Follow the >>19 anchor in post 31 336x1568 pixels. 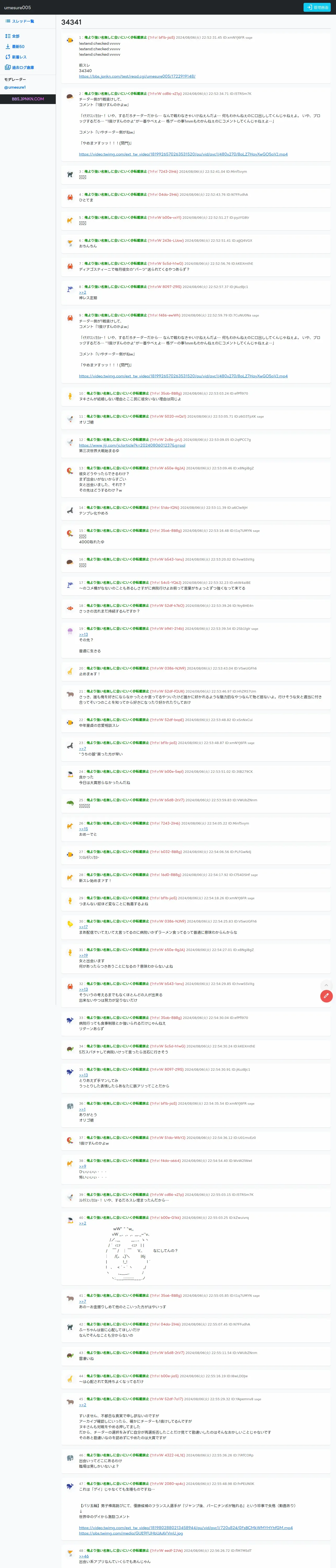(83, 956)
